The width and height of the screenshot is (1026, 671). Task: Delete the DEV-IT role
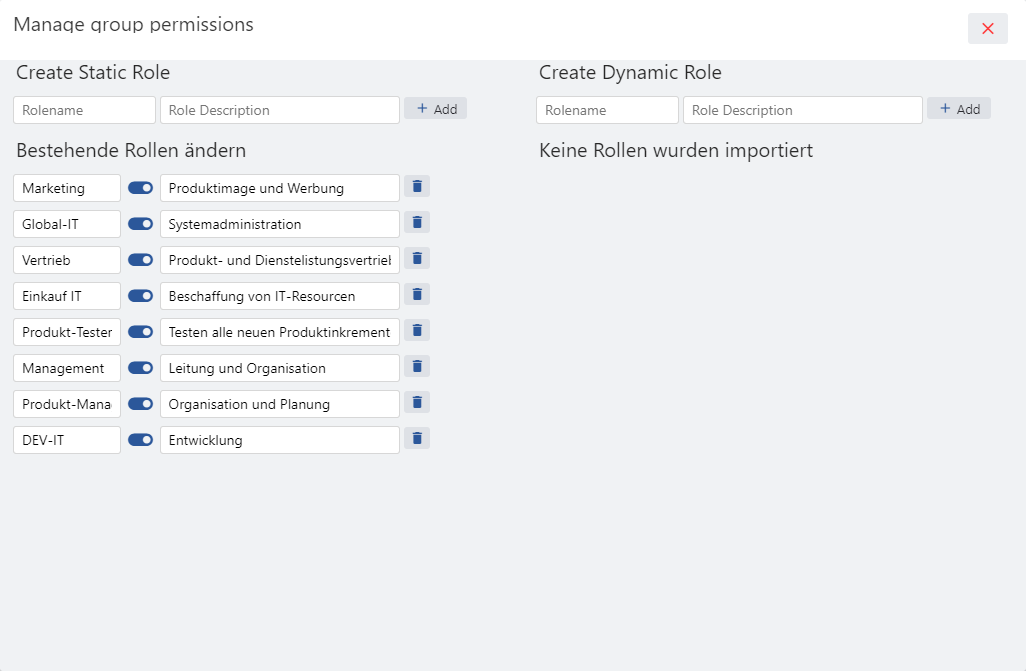[x=417, y=439]
